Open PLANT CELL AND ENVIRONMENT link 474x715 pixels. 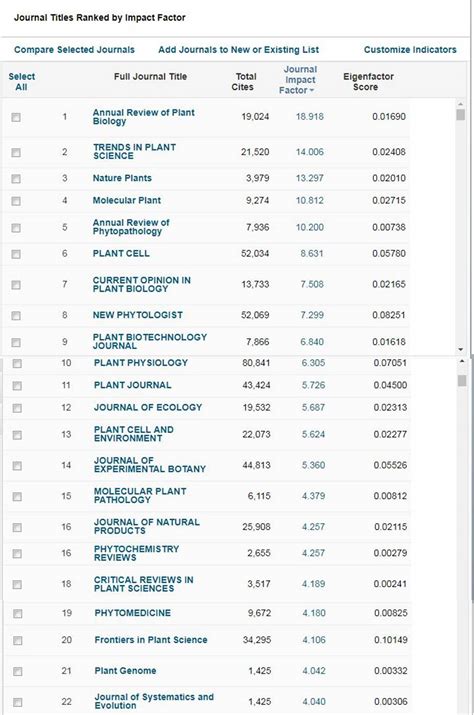133,434
